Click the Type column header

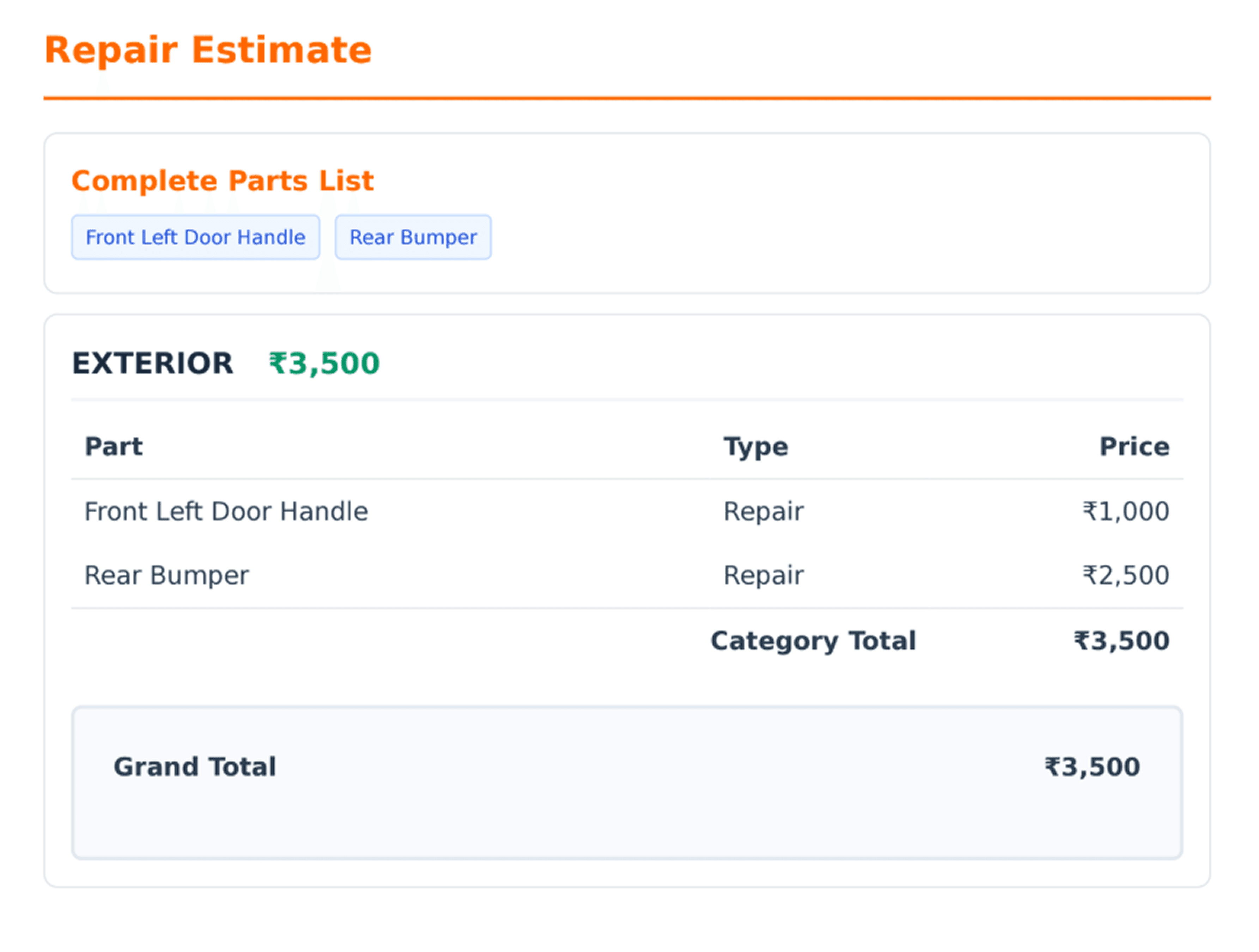click(755, 447)
